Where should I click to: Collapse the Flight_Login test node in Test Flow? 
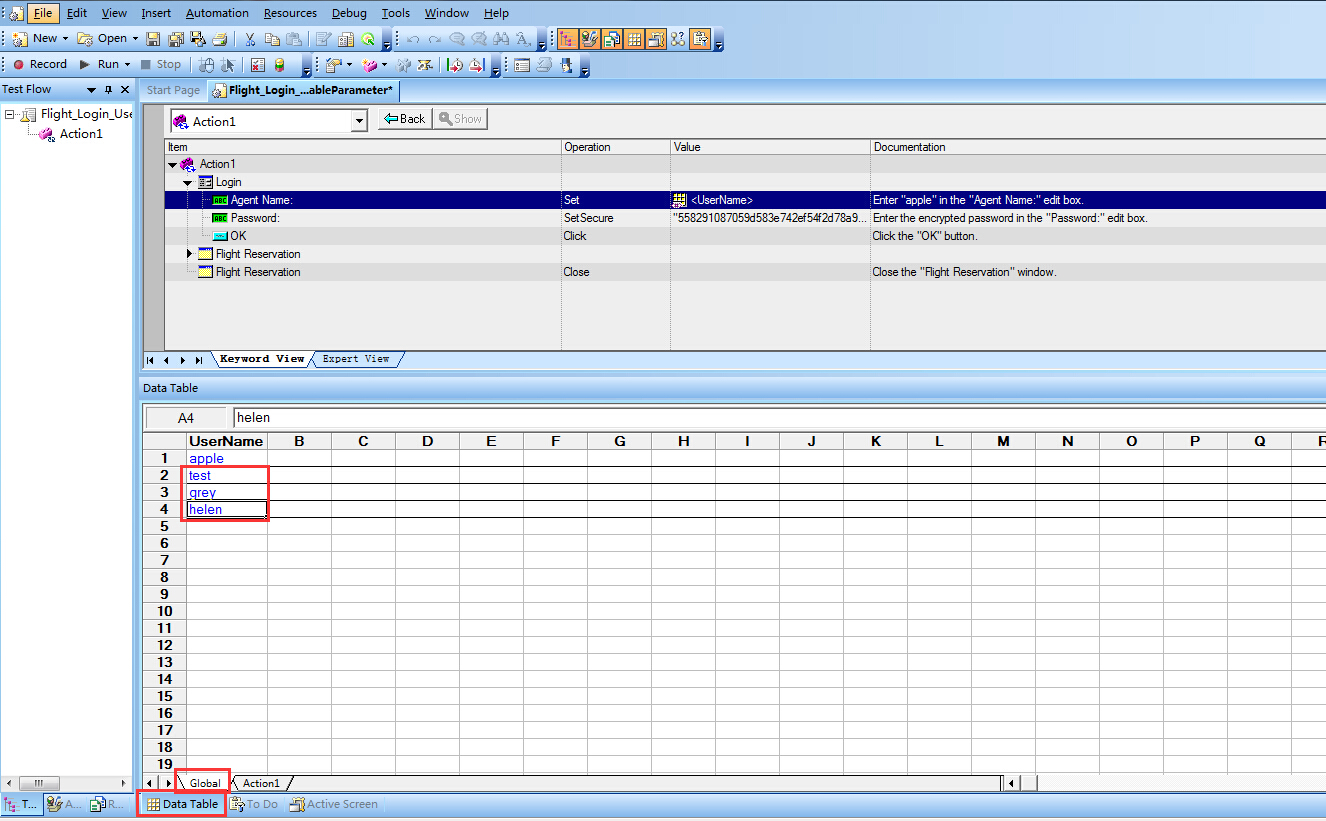(9, 114)
